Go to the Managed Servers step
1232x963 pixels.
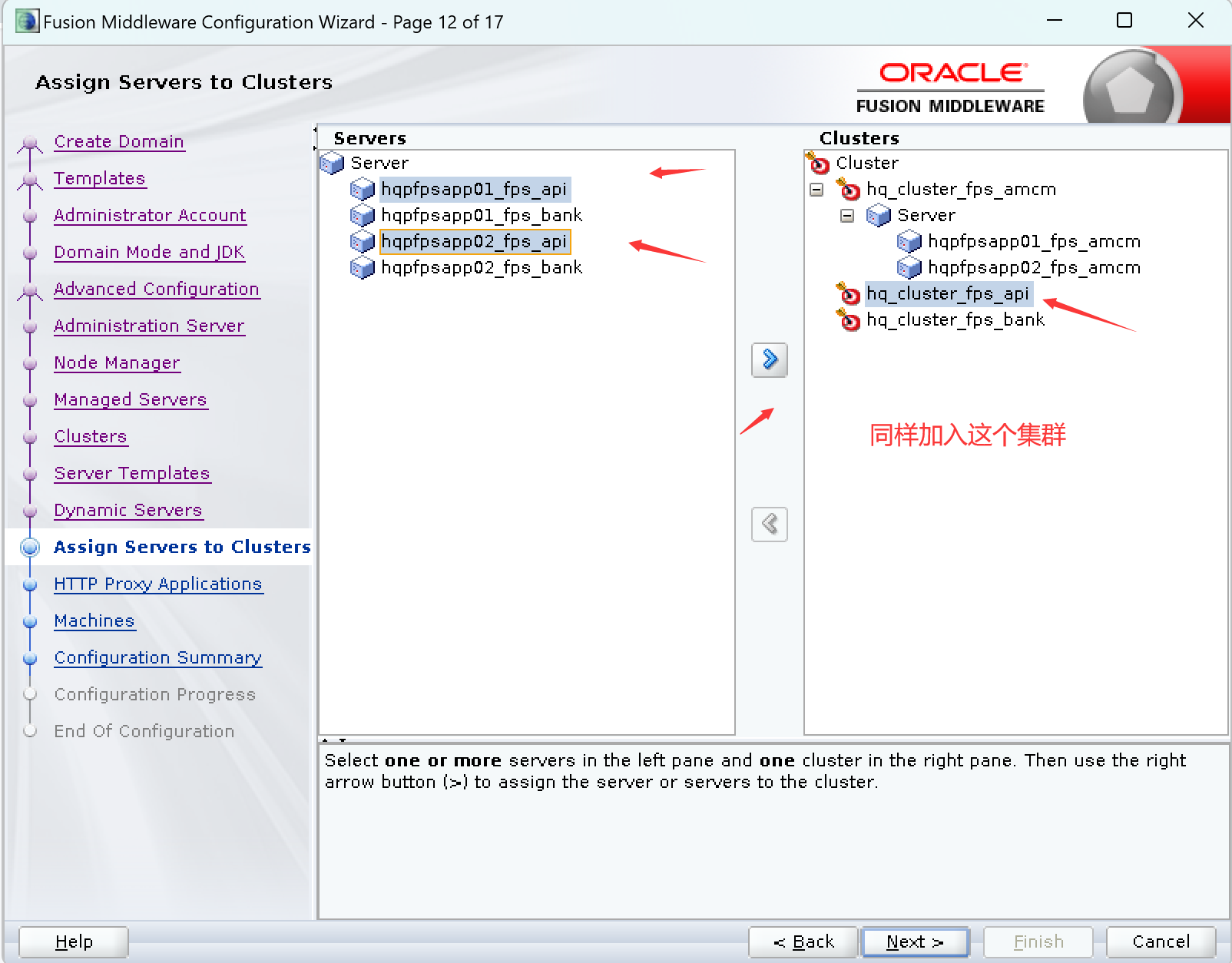click(130, 399)
